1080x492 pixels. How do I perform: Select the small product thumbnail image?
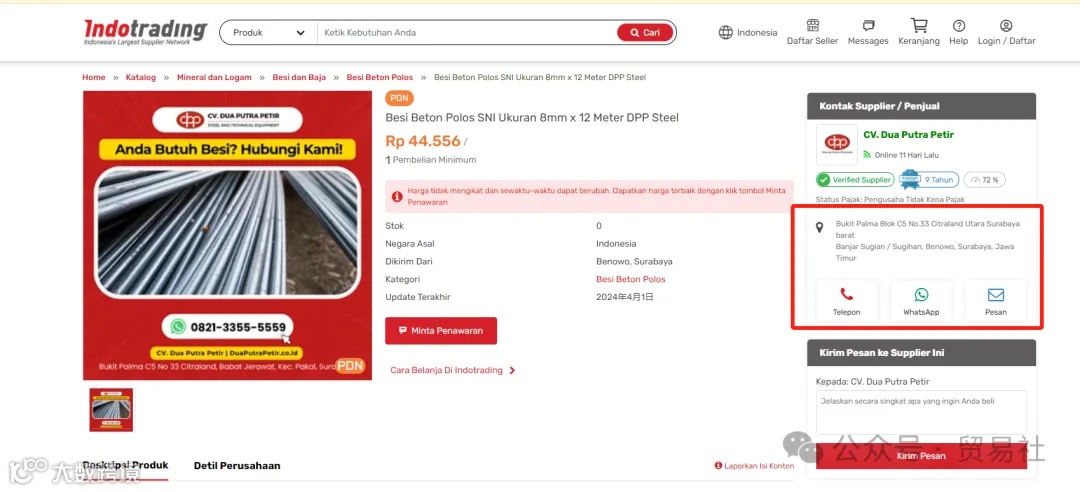pos(111,409)
